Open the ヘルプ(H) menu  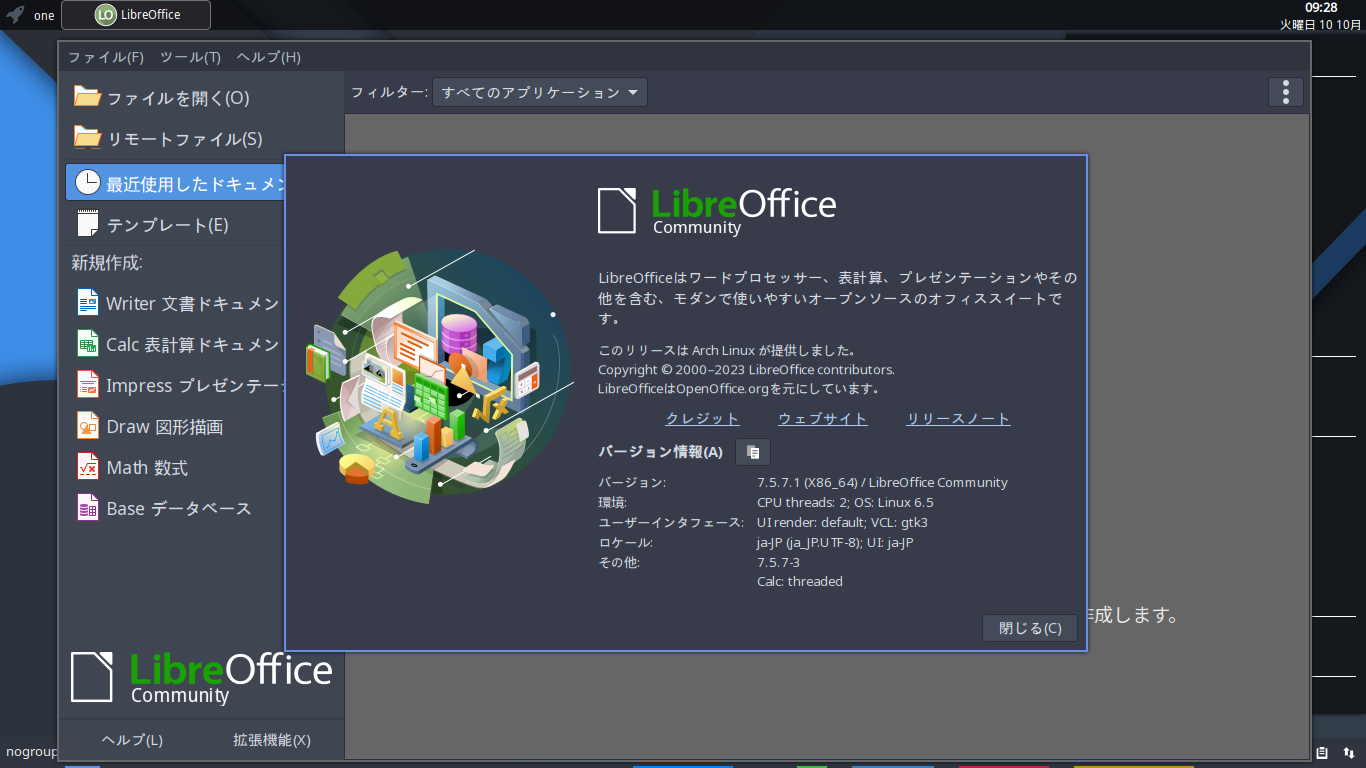(x=268, y=57)
